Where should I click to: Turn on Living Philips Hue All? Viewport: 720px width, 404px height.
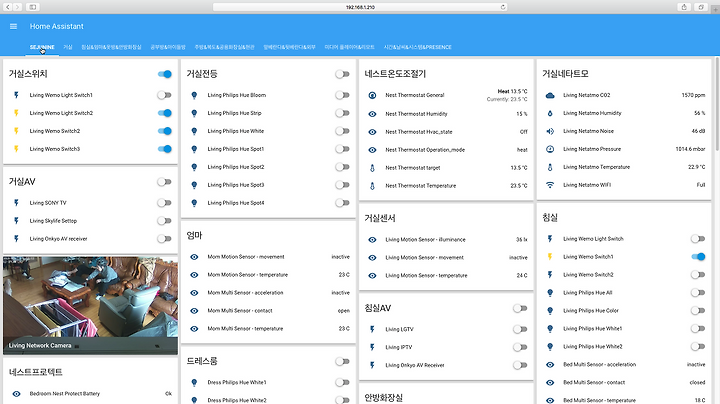698,292
